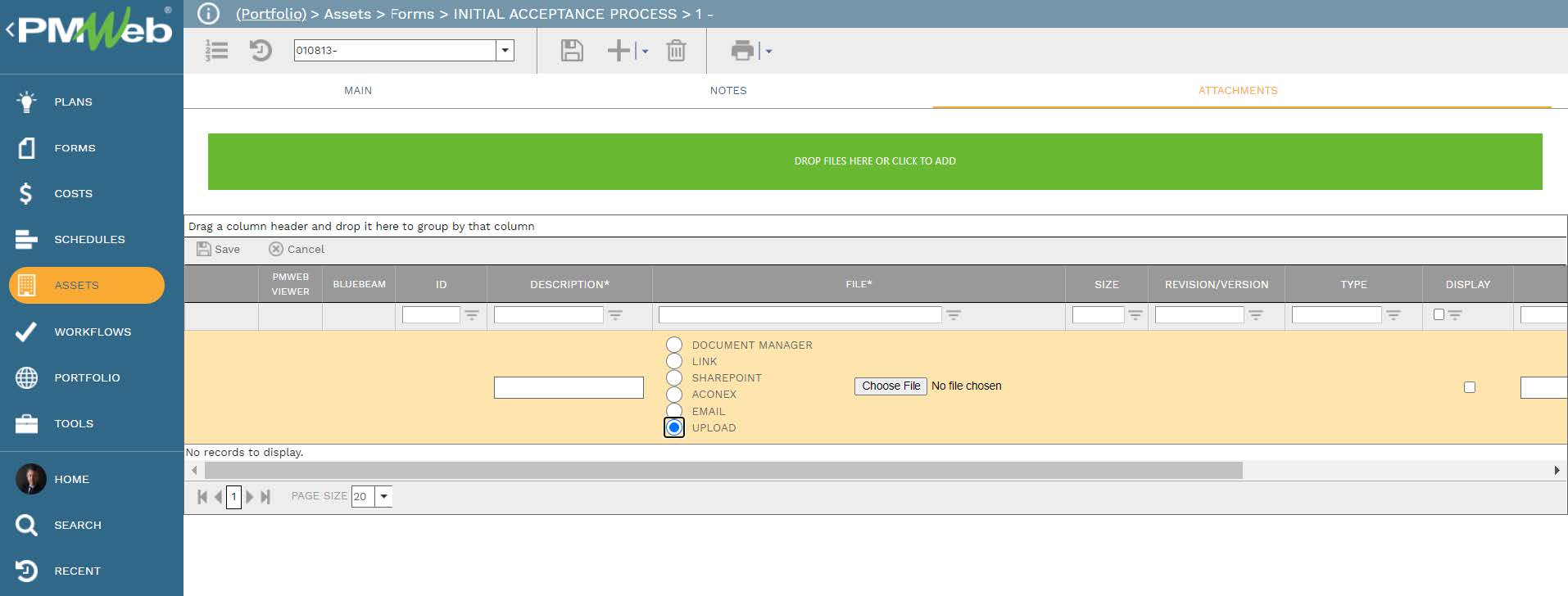Open Forms via document icon

(26, 148)
